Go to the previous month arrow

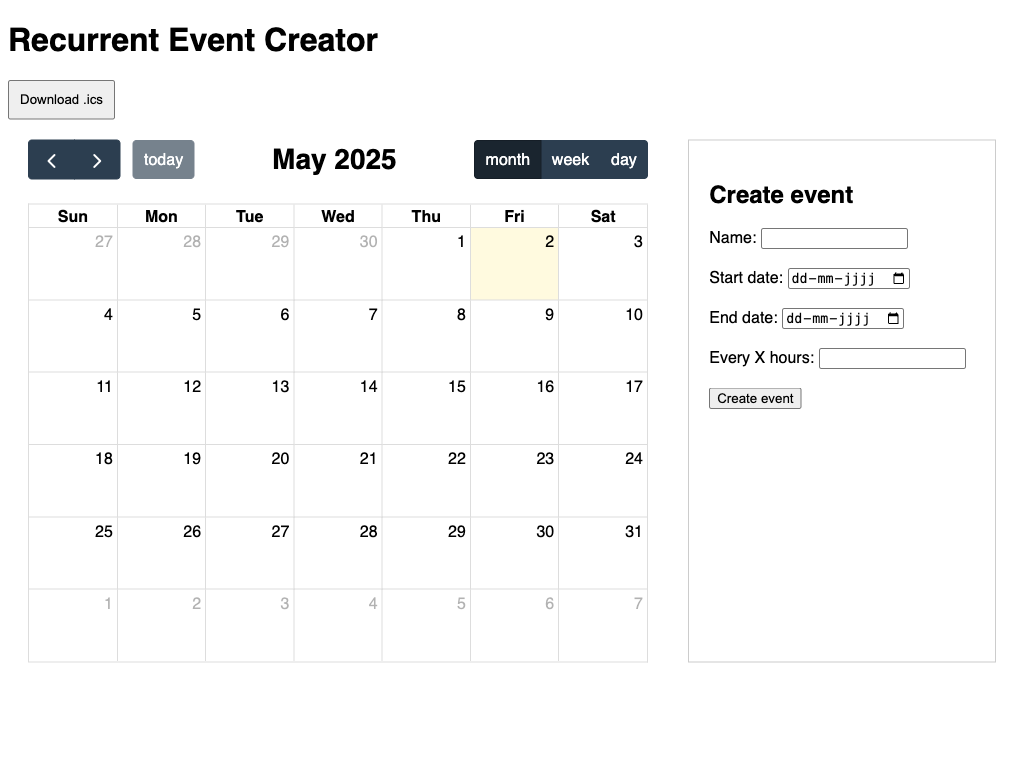pyautogui.click(x=52, y=160)
